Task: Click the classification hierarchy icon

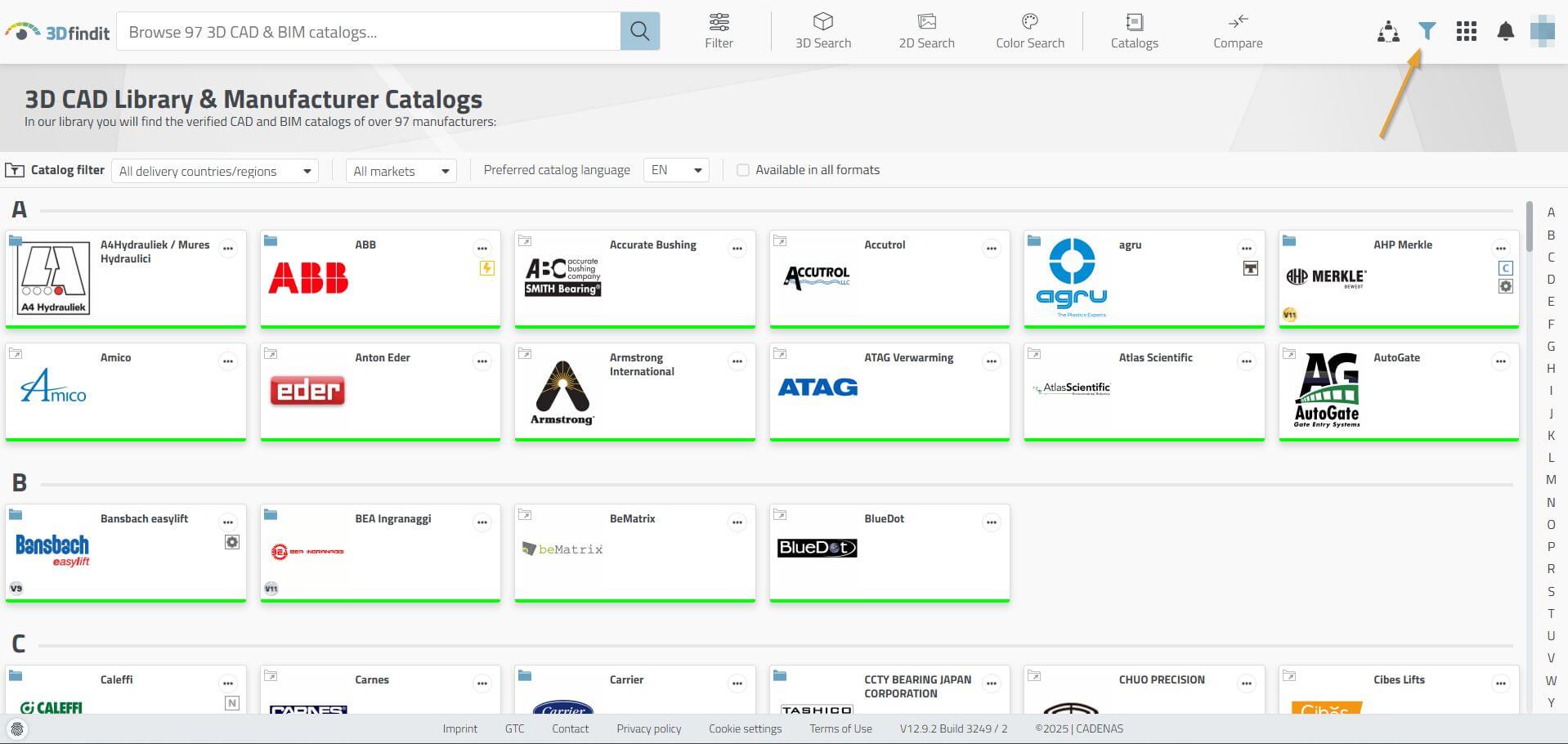Action: point(1387,32)
